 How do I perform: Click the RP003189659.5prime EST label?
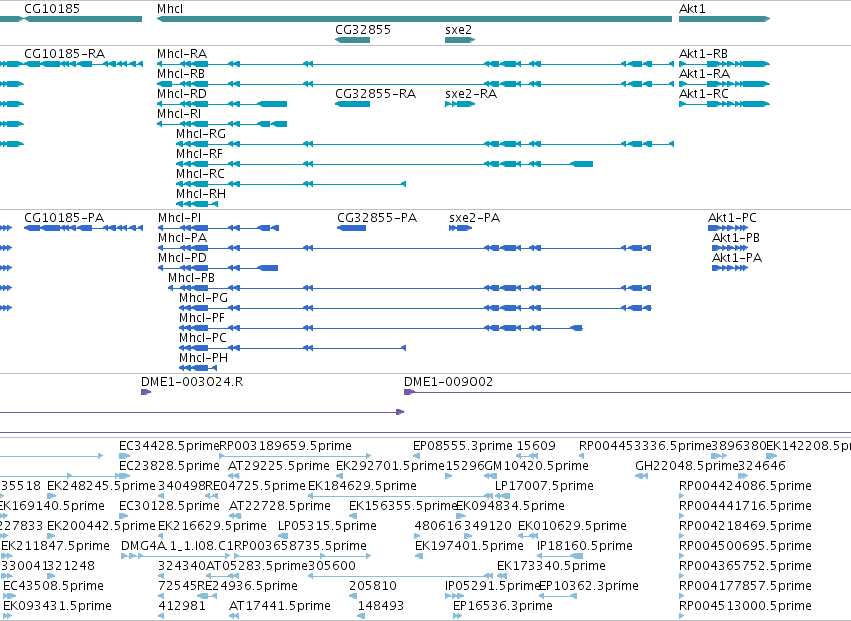(x=285, y=446)
